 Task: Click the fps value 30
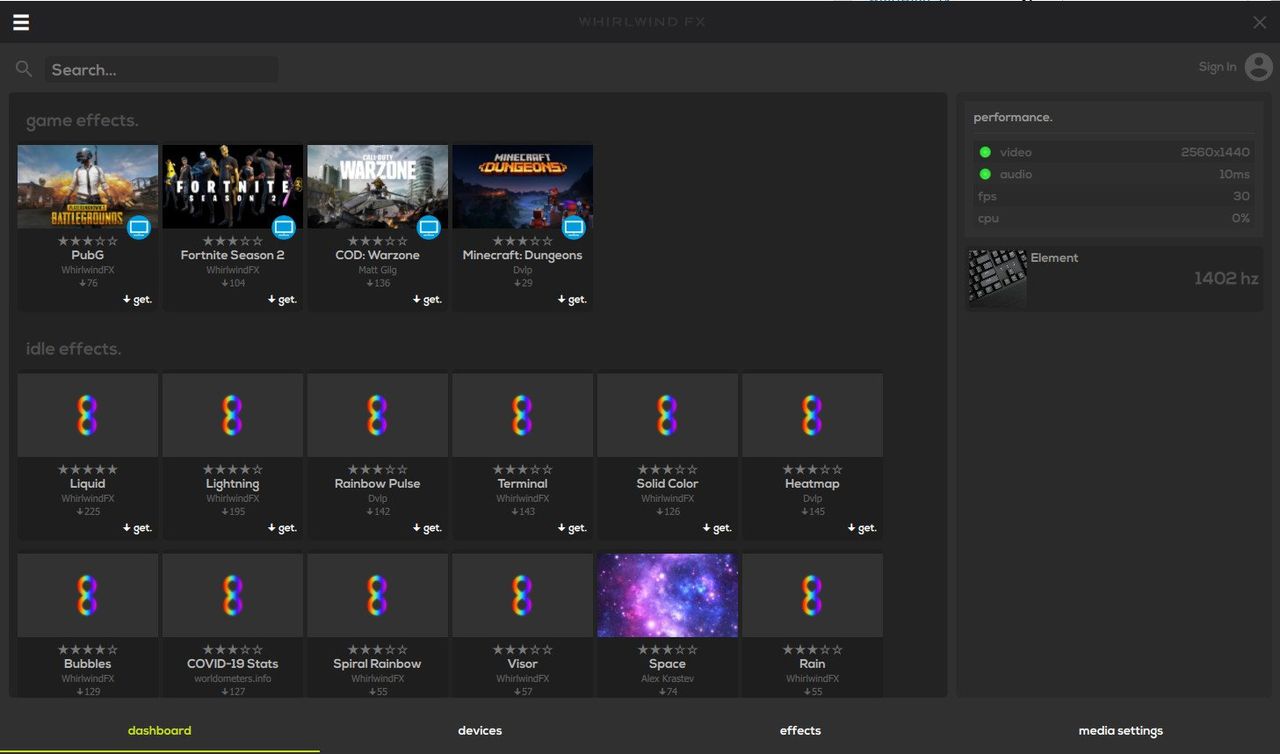click(1241, 196)
